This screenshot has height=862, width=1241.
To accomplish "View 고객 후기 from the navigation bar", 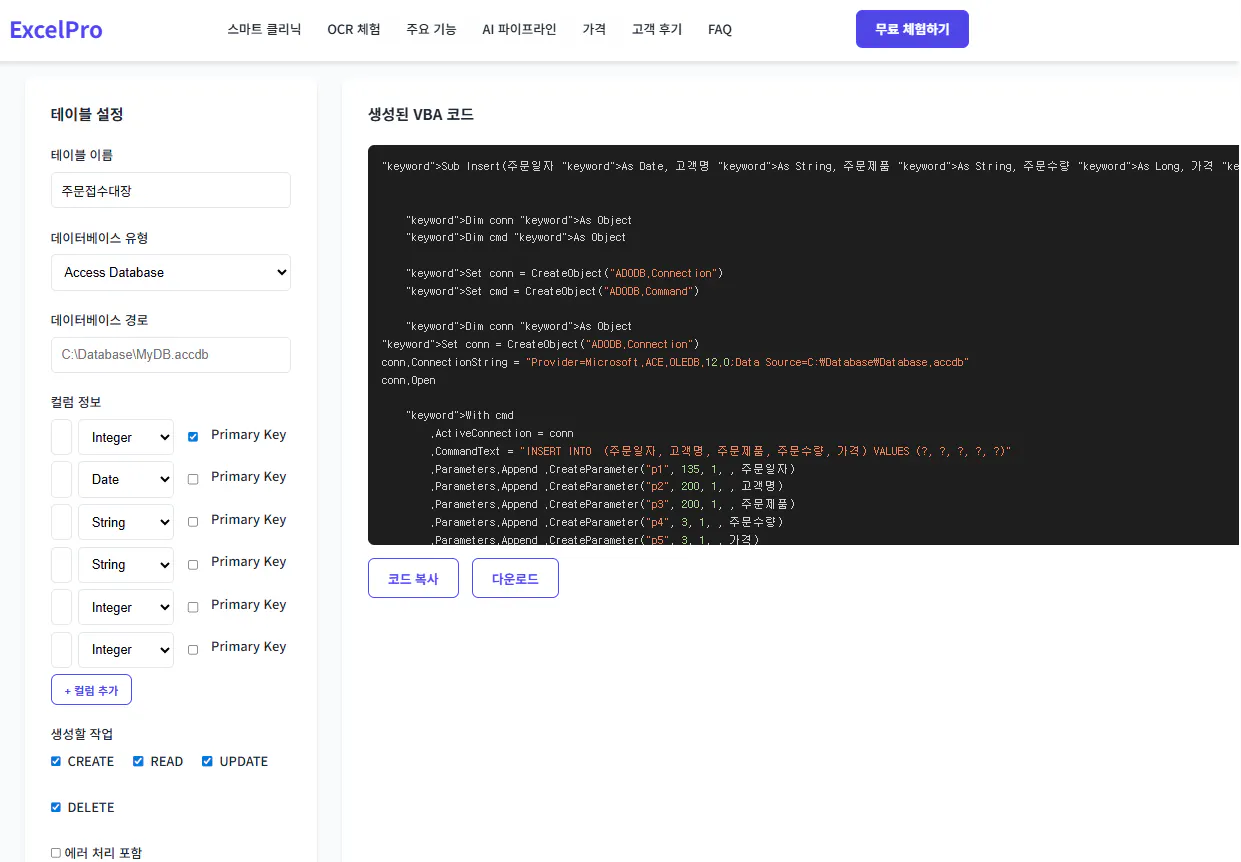I will (x=657, y=29).
